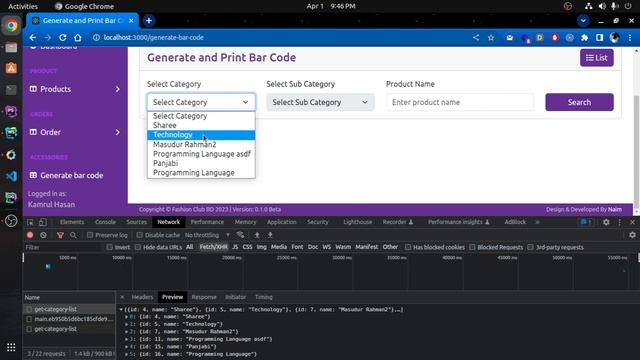This screenshot has height=360, width=640.
Task: Open the Response request tab
Action: (x=204, y=297)
